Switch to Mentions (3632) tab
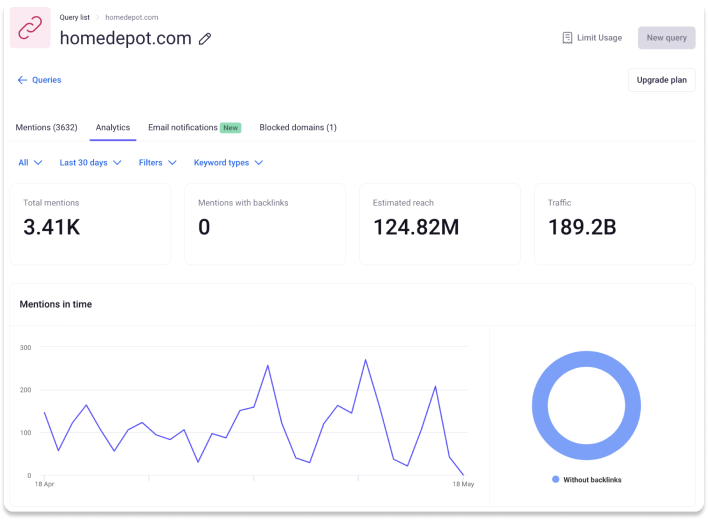The width and height of the screenshot is (708, 520). coord(47,127)
